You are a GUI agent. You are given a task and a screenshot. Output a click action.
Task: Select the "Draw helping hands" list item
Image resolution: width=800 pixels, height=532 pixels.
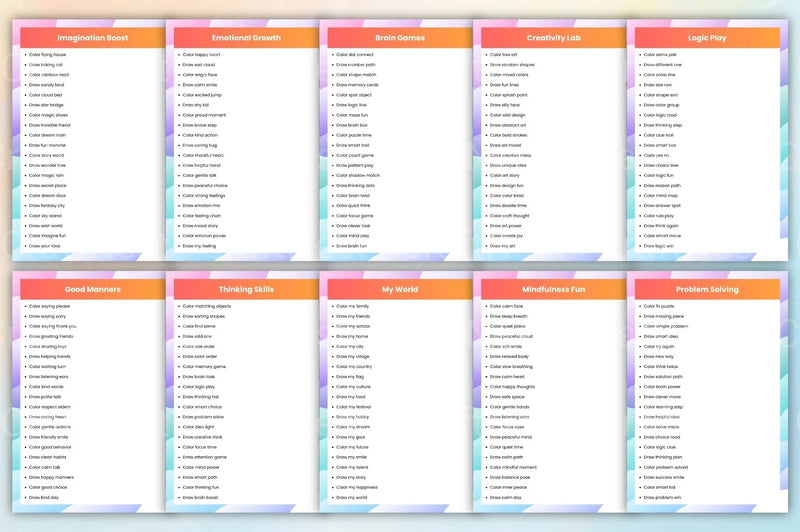coord(49,357)
